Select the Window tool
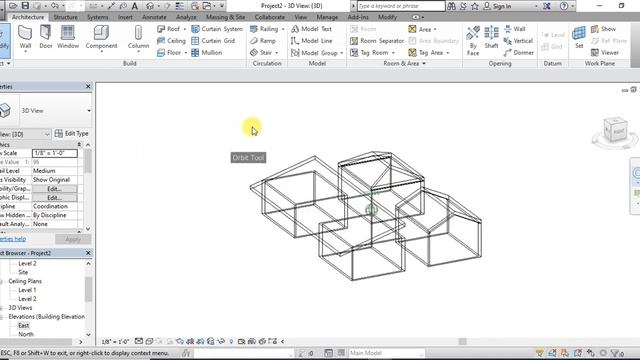 68,38
